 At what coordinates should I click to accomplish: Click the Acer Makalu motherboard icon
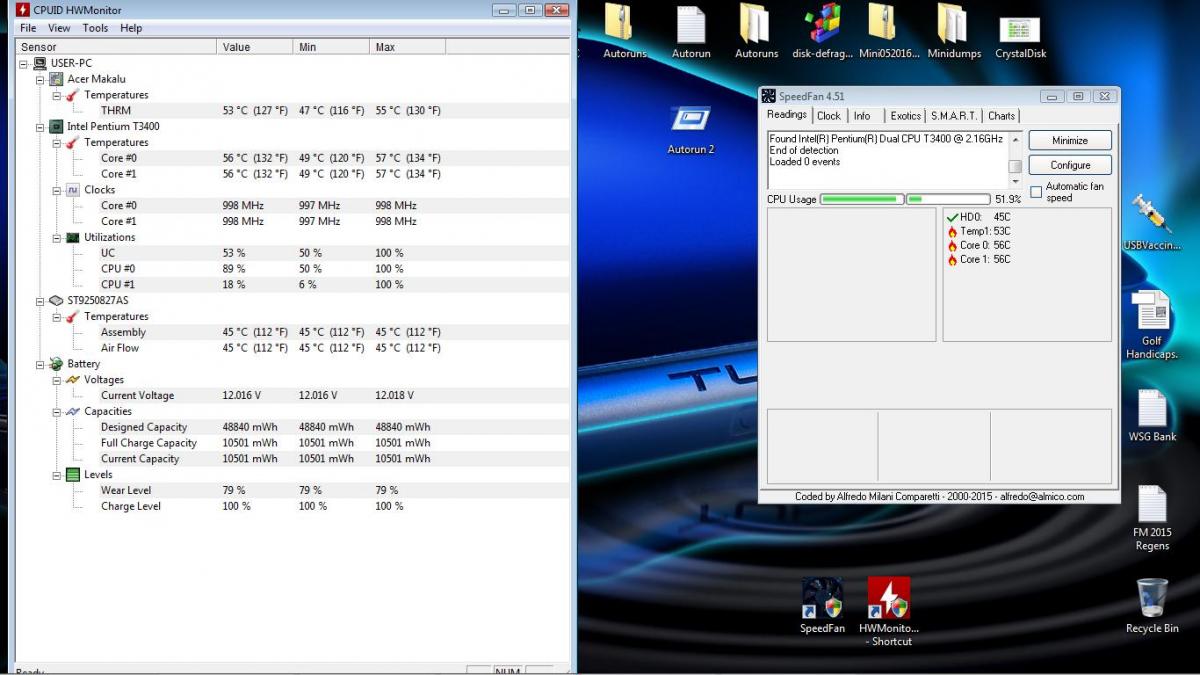[56, 79]
